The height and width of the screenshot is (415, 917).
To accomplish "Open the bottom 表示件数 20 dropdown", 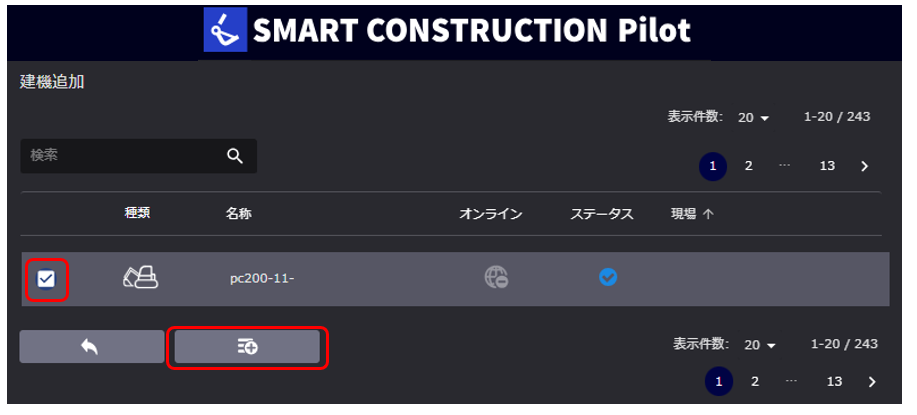I will [760, 345].
